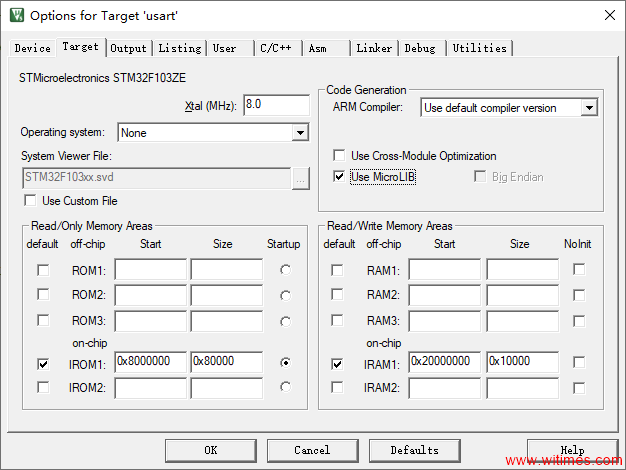Click the IRAM1 Size field 0x10000
This screenshot has width=626, height=470.
pos(523,362)
